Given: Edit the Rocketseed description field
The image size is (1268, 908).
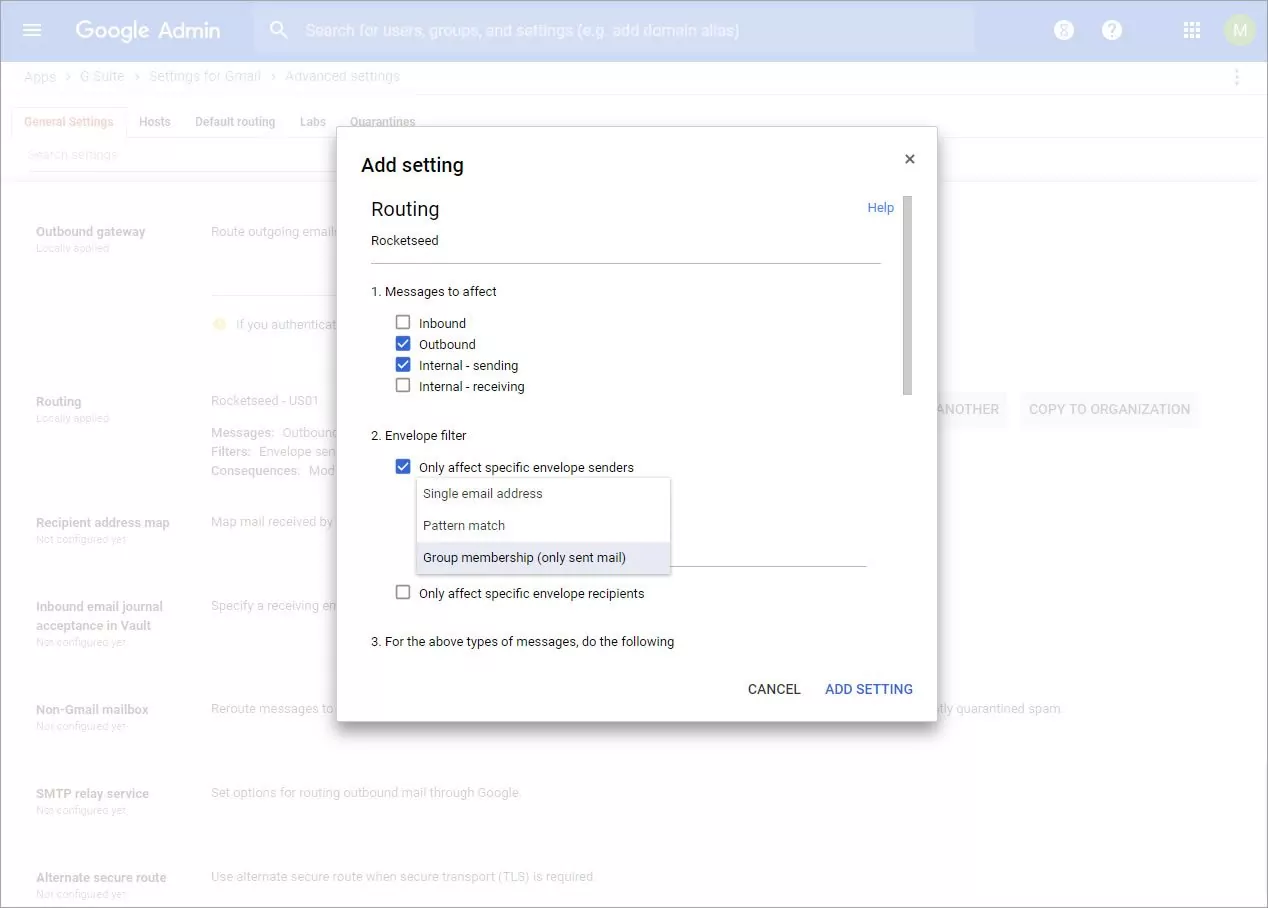Looking at the screenshot, I should [625, 241].
